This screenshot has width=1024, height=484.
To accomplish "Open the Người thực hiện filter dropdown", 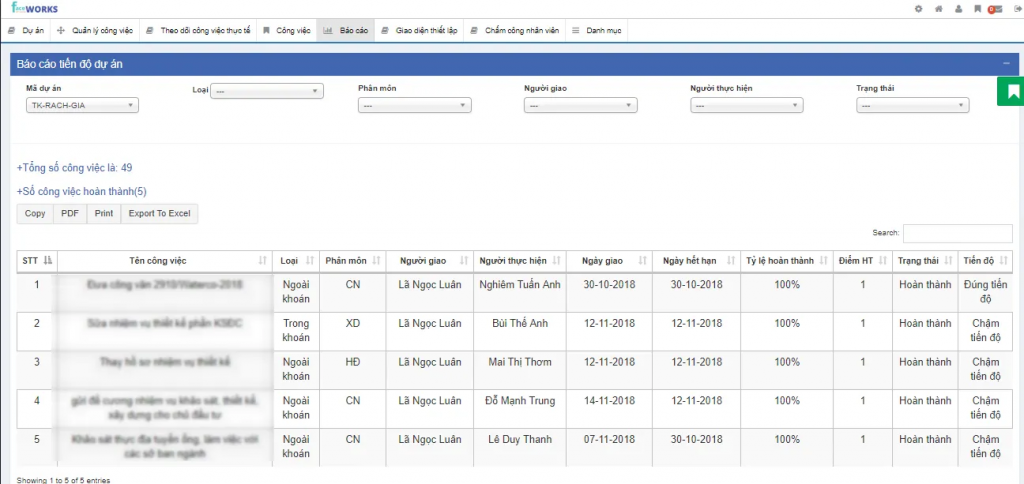I will [x=746, y=105].
